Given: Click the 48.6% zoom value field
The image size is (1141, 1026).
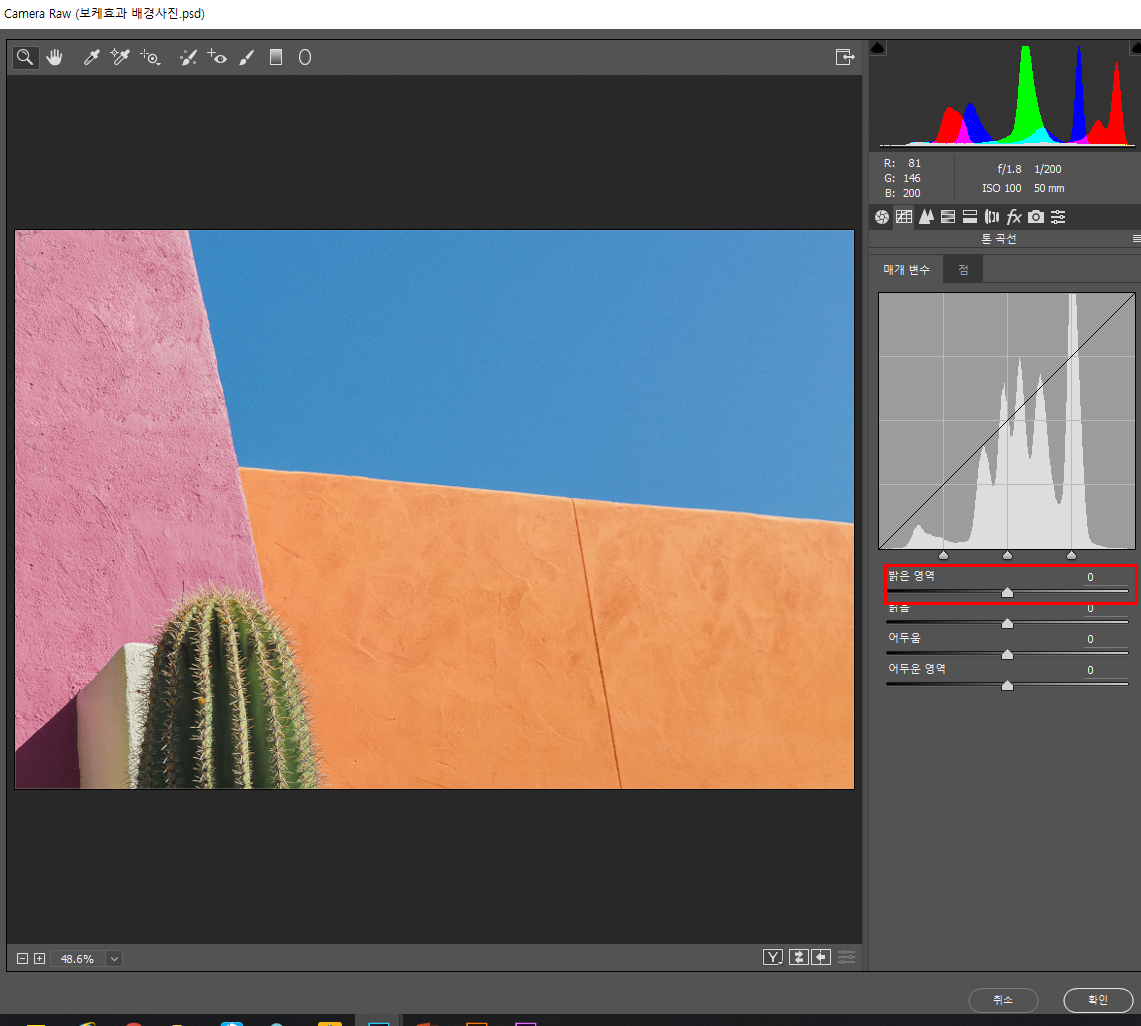Looking at the screenshot, I should click(77, 959).
